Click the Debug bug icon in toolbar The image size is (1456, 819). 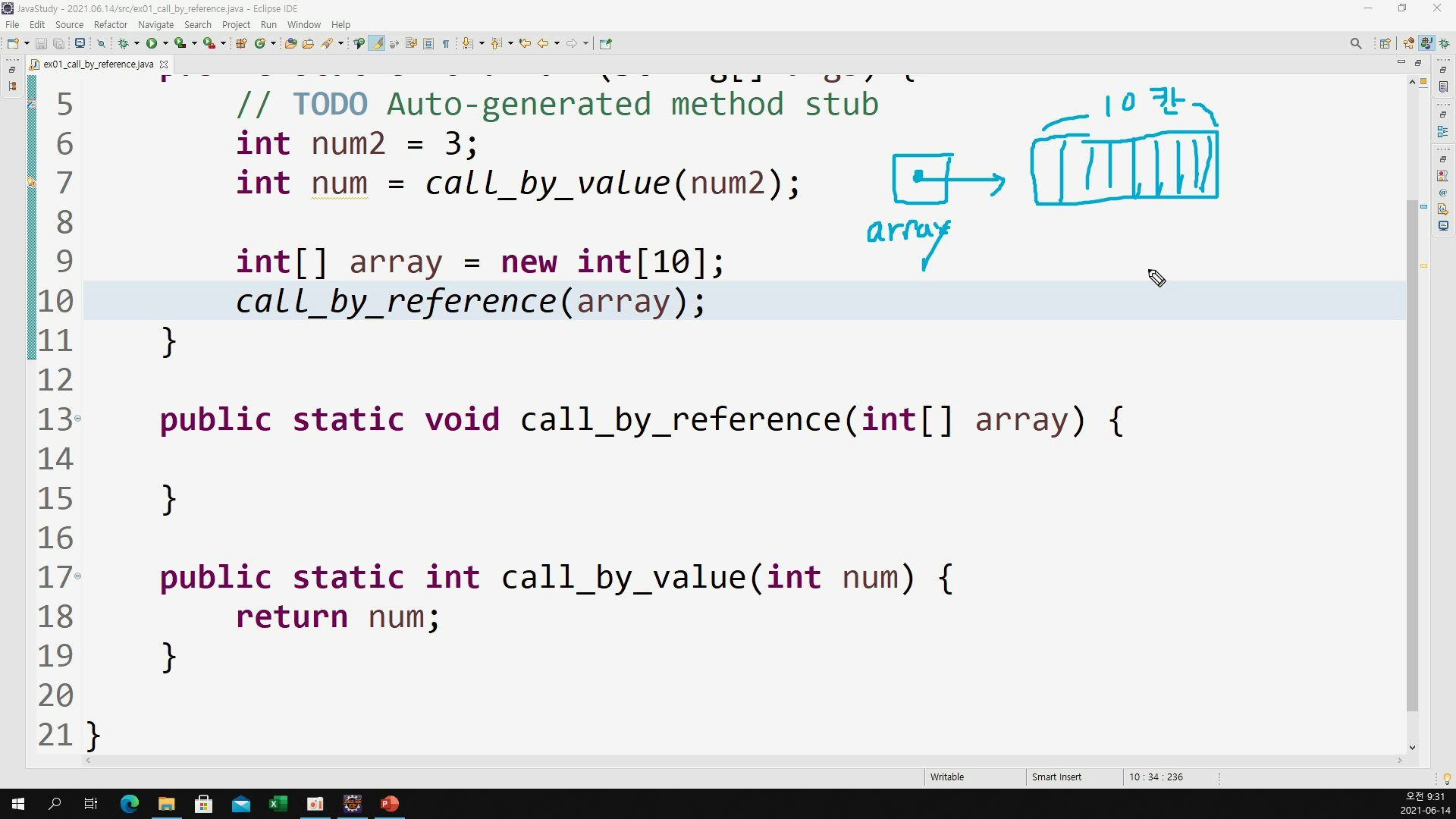123,43
